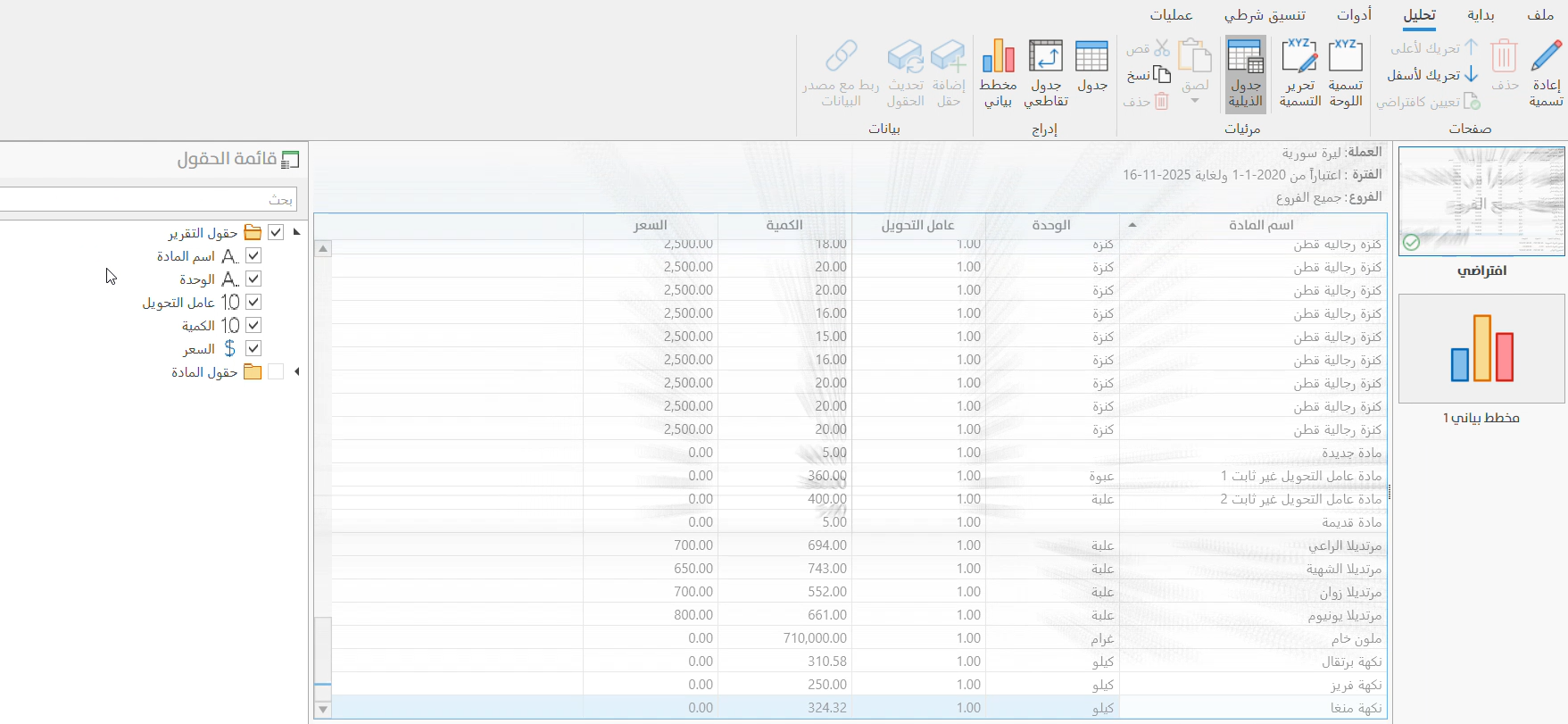1568x724 pixels.
Task: Insert a pivot table from the ribbon
Action: point(1045,57)
